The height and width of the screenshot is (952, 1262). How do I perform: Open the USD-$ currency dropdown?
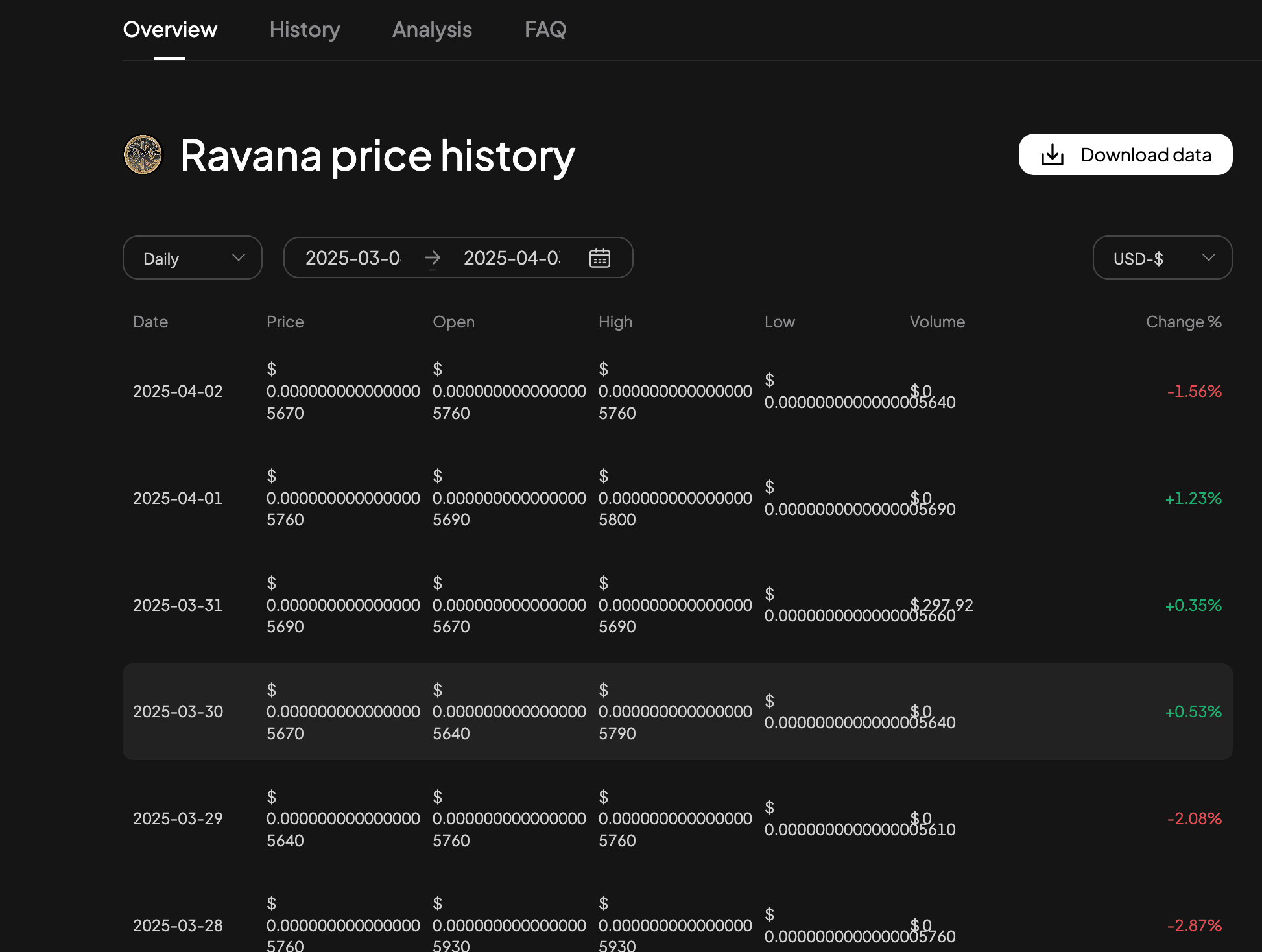click(1161, 257)
